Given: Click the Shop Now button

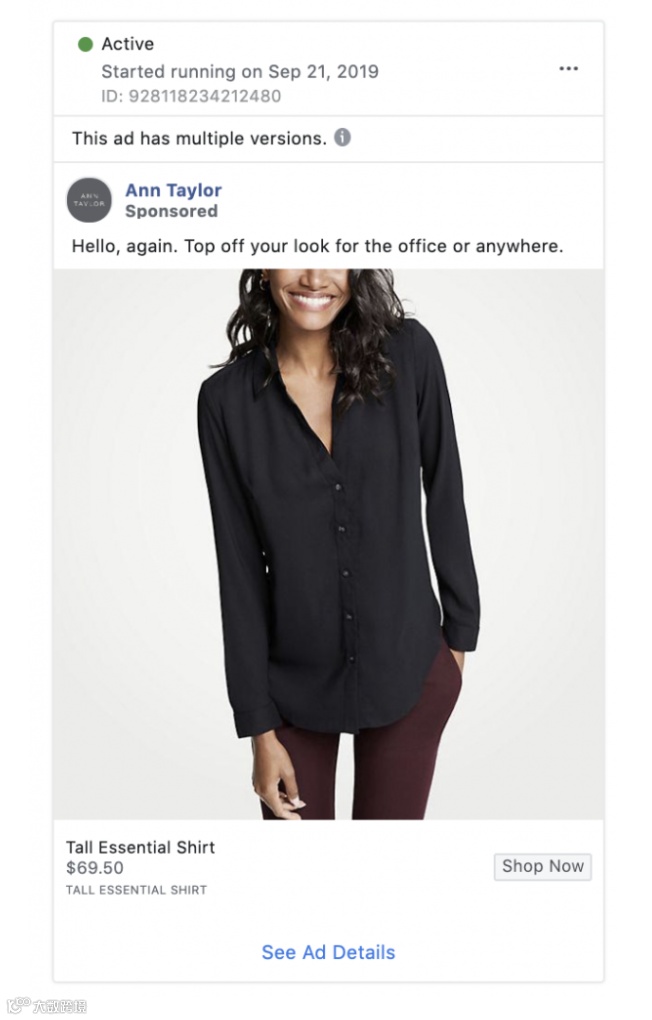Looking at the screenshot, I should (x=543, y=866).
